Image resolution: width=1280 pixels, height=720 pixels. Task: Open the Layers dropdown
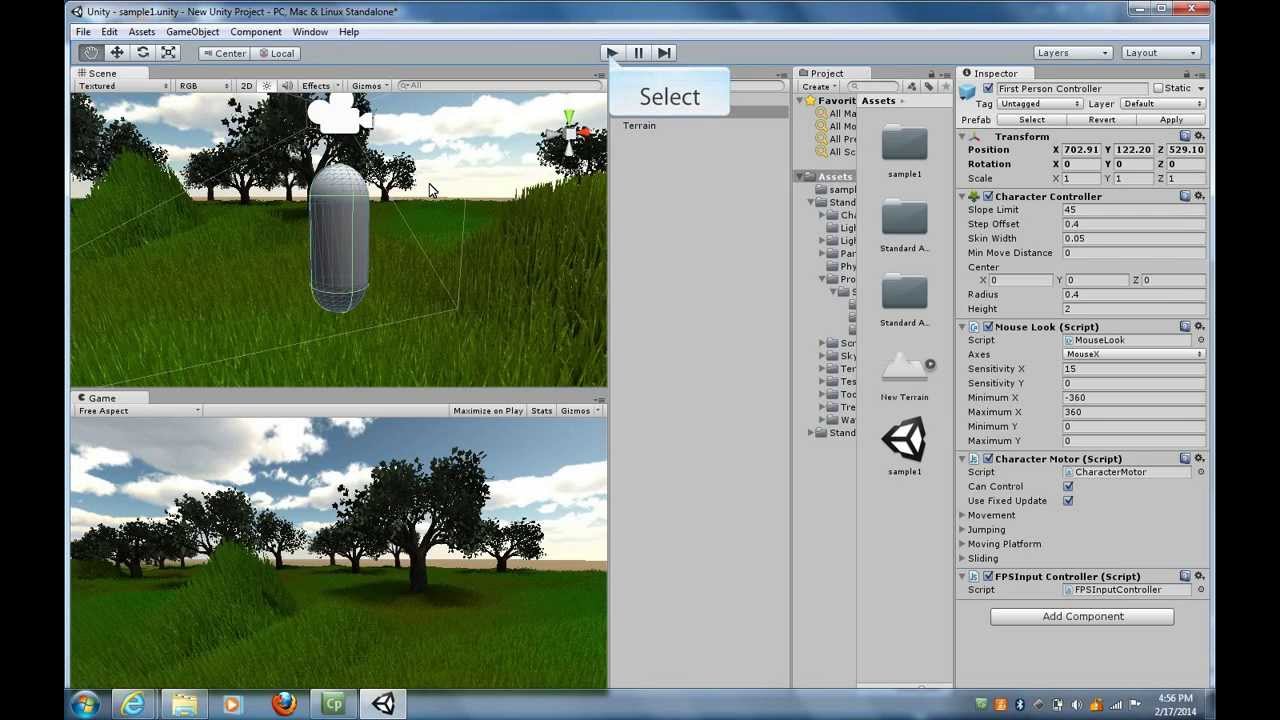pyautogui.click(x=1073, y=53)
